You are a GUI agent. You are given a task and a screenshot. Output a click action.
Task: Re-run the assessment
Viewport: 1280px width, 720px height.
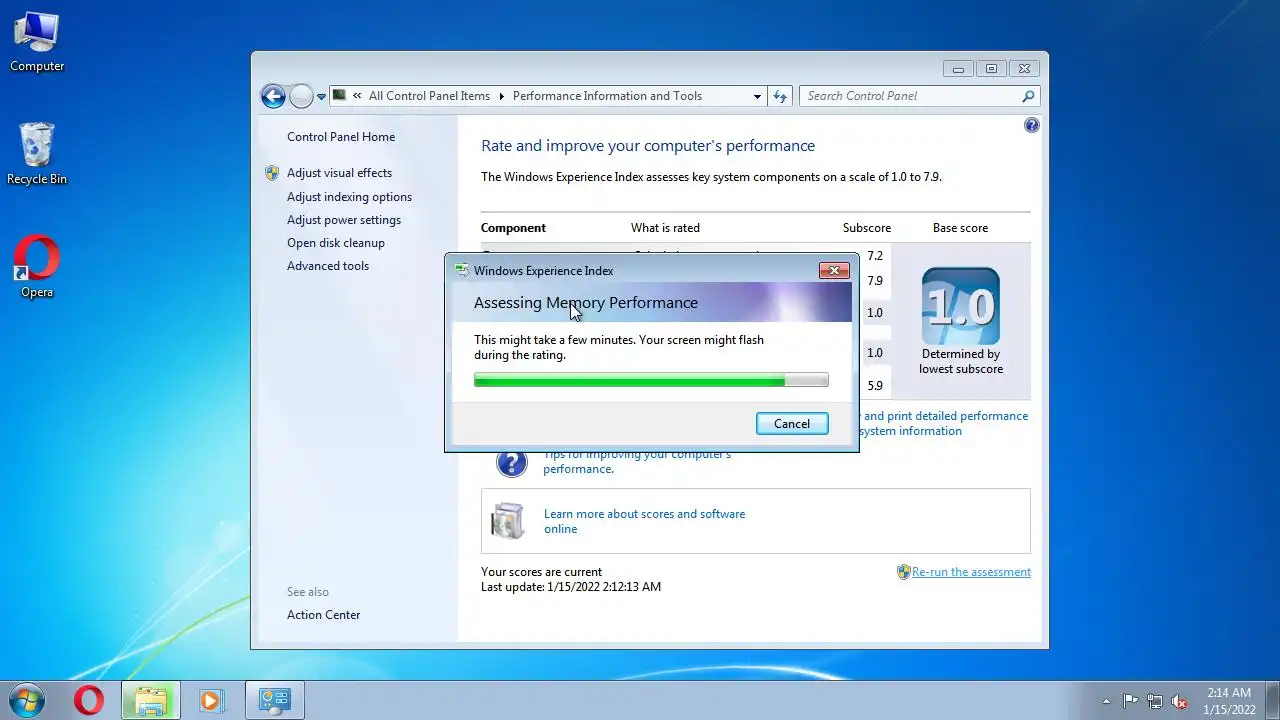(x=971, y=572)
